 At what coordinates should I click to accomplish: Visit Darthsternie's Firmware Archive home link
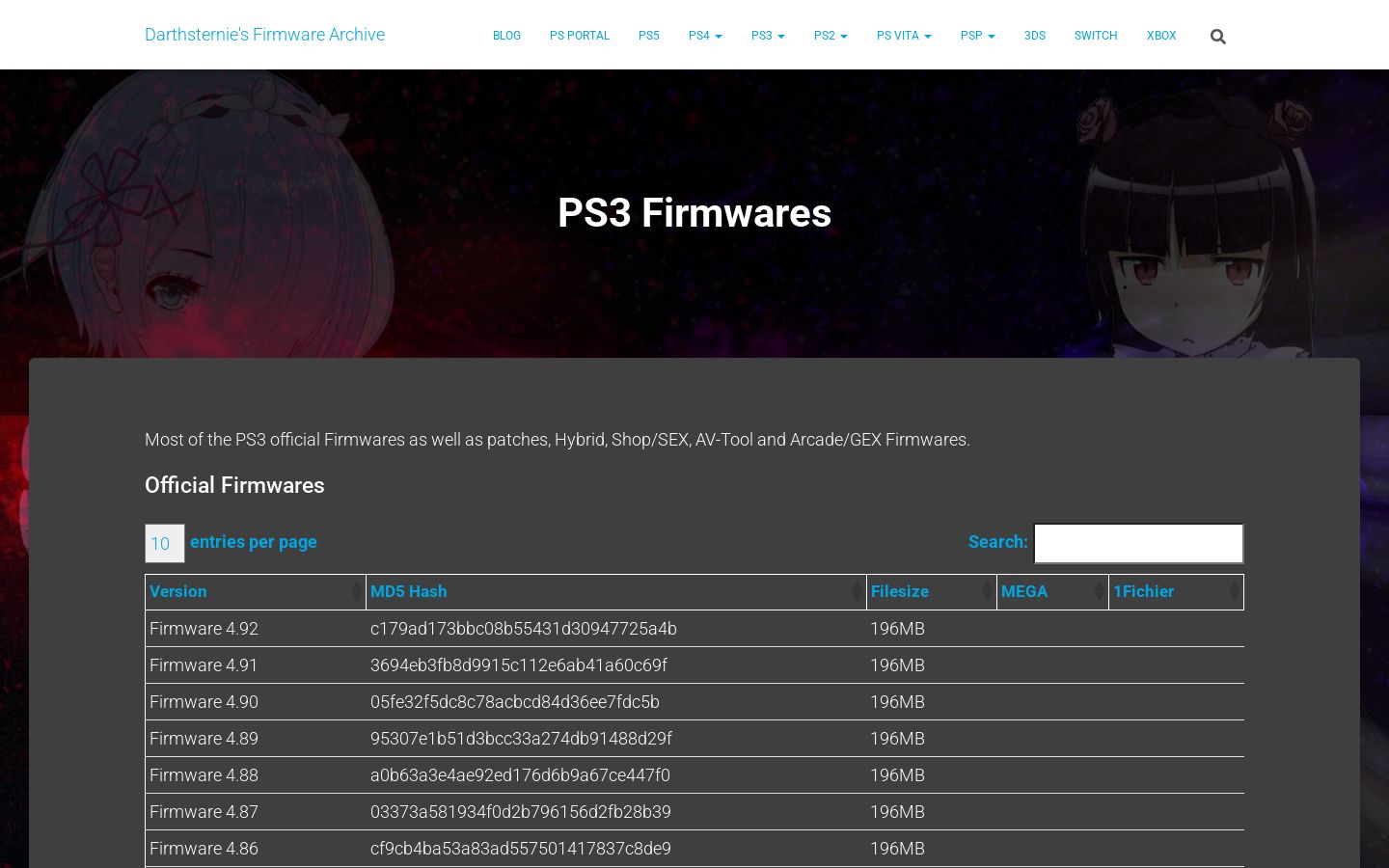(x=264, y=35)
